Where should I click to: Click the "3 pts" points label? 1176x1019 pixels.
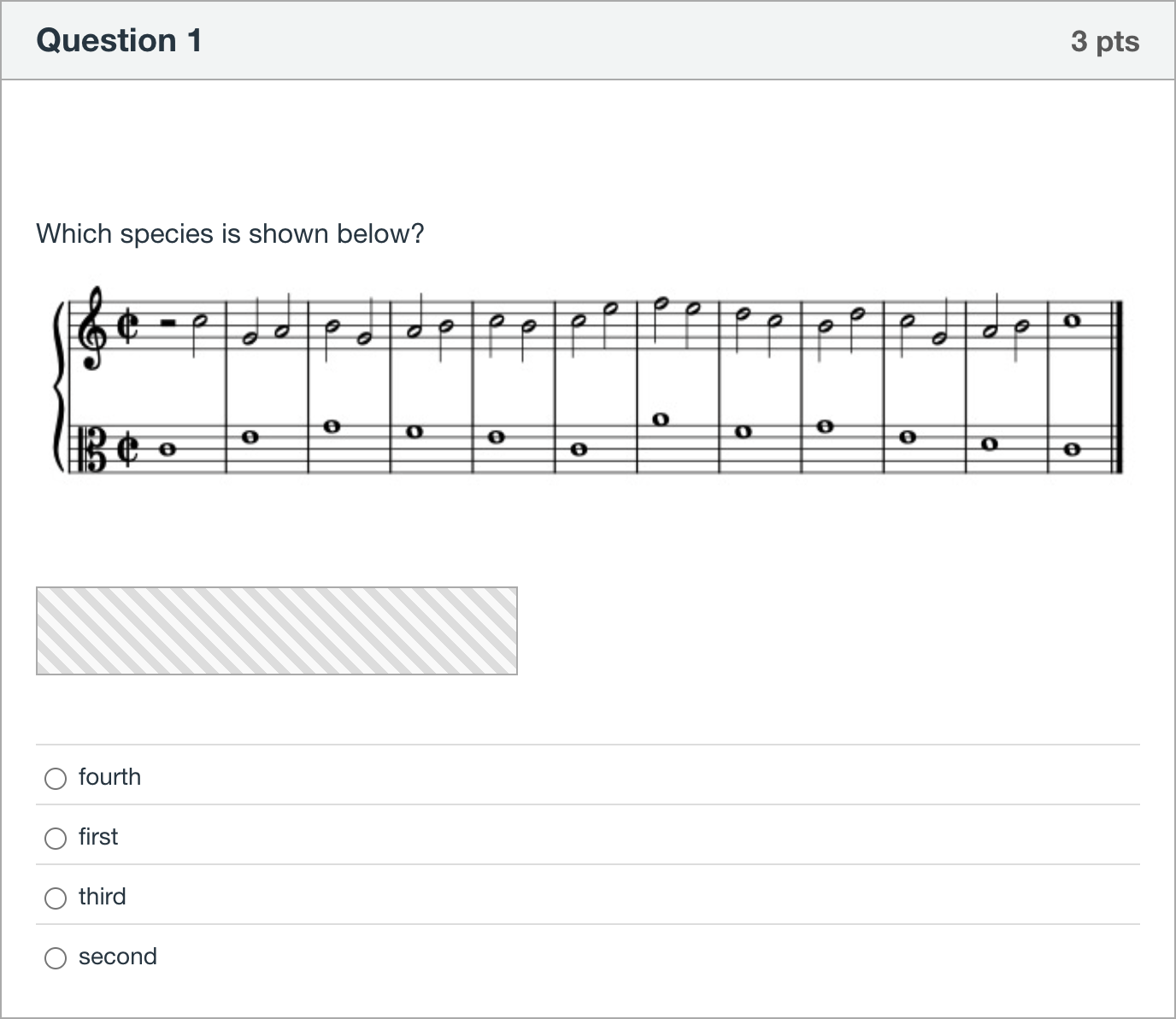[x=1105, y=41]
